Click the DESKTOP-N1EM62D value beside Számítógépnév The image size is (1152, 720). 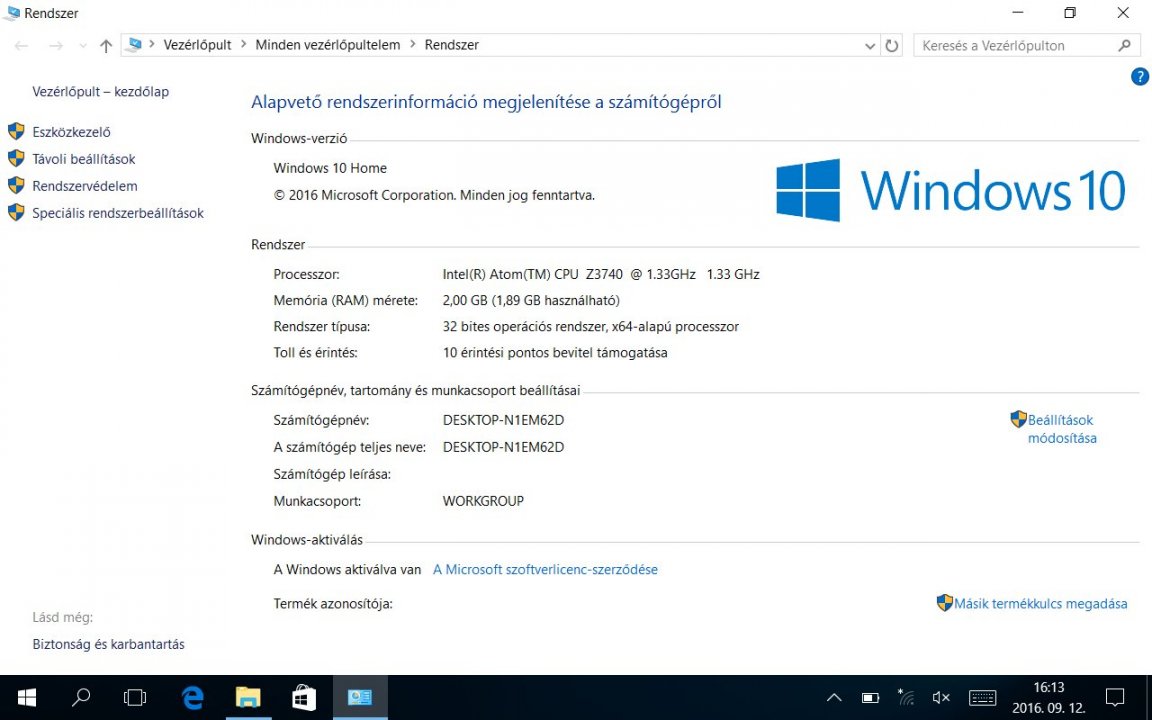[503, 420]
